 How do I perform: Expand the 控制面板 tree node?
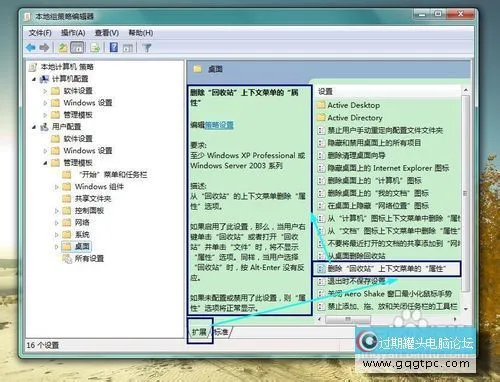click(x=56, y=211)
